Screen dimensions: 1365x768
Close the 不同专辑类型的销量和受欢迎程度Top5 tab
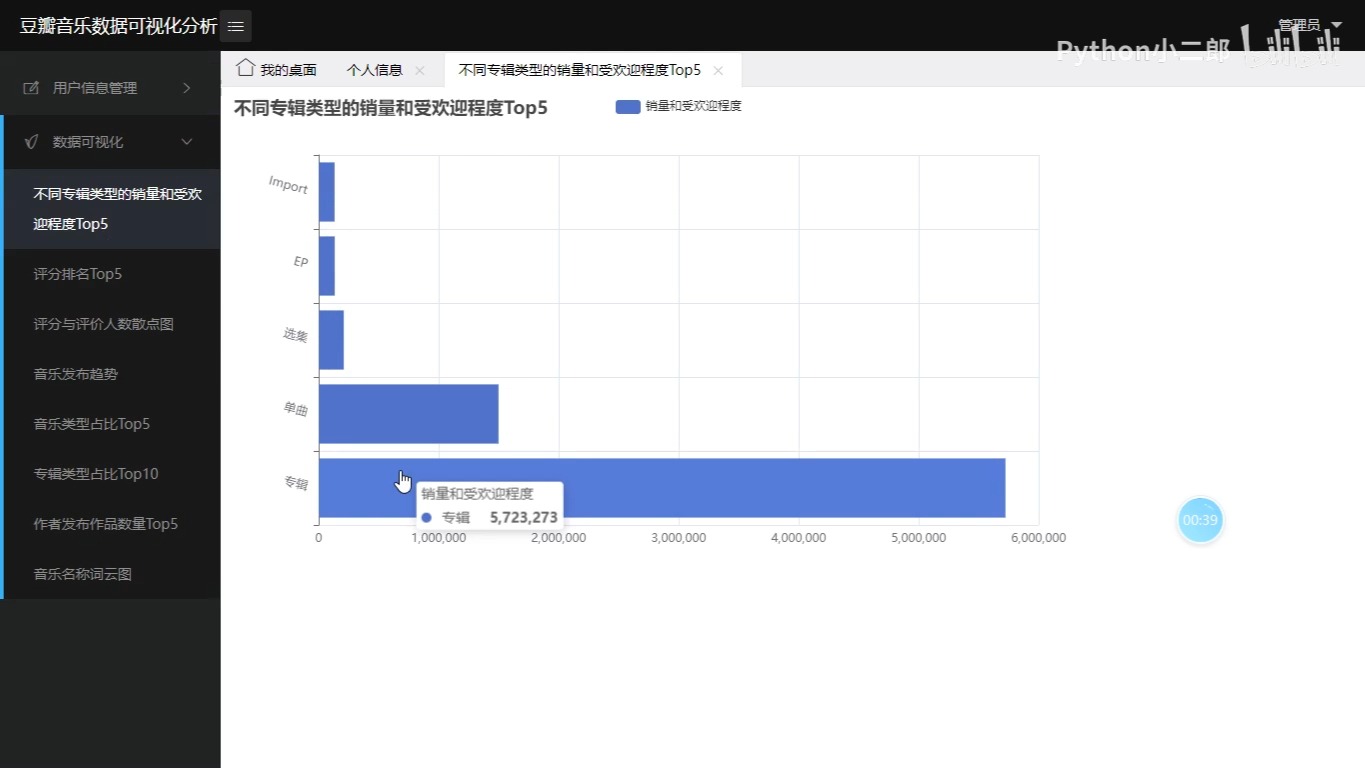pos(718,70)
